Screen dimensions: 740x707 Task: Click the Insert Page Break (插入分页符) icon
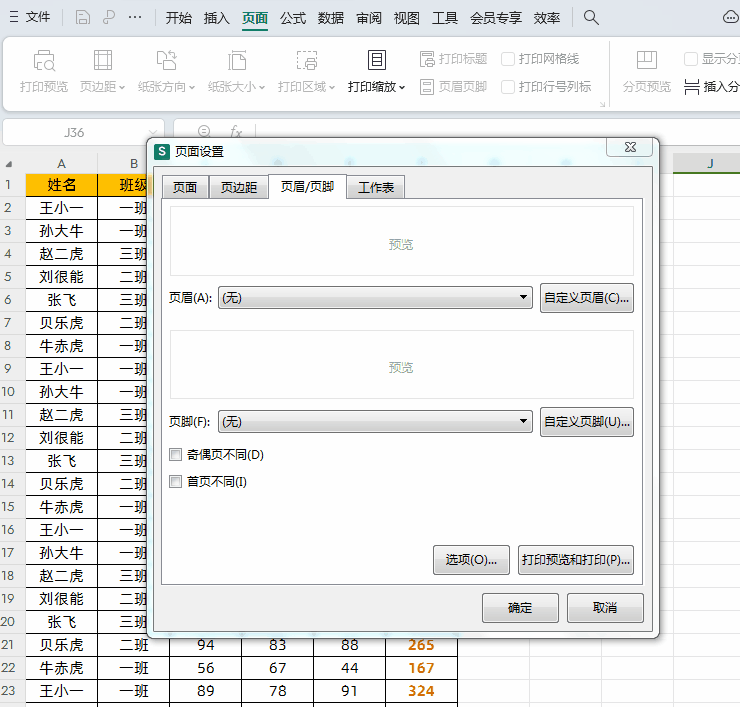[692, 87]
